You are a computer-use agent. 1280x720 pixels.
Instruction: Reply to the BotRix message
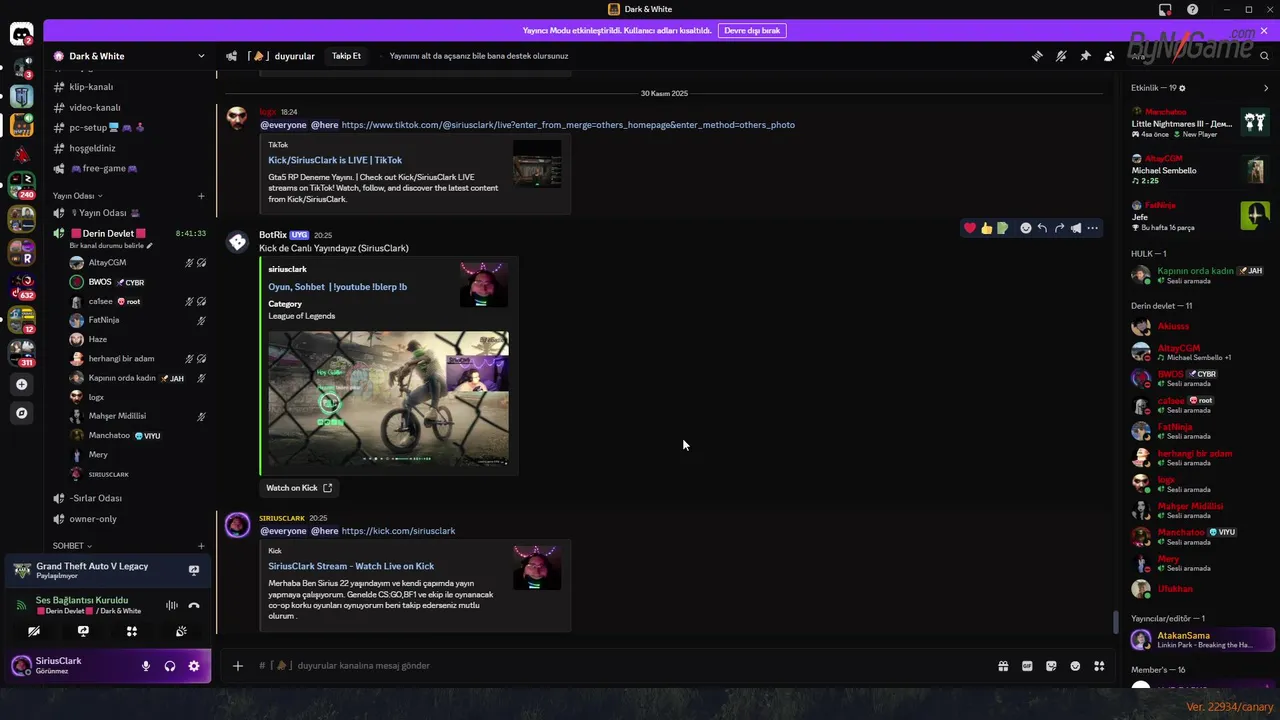[1042, 228]
